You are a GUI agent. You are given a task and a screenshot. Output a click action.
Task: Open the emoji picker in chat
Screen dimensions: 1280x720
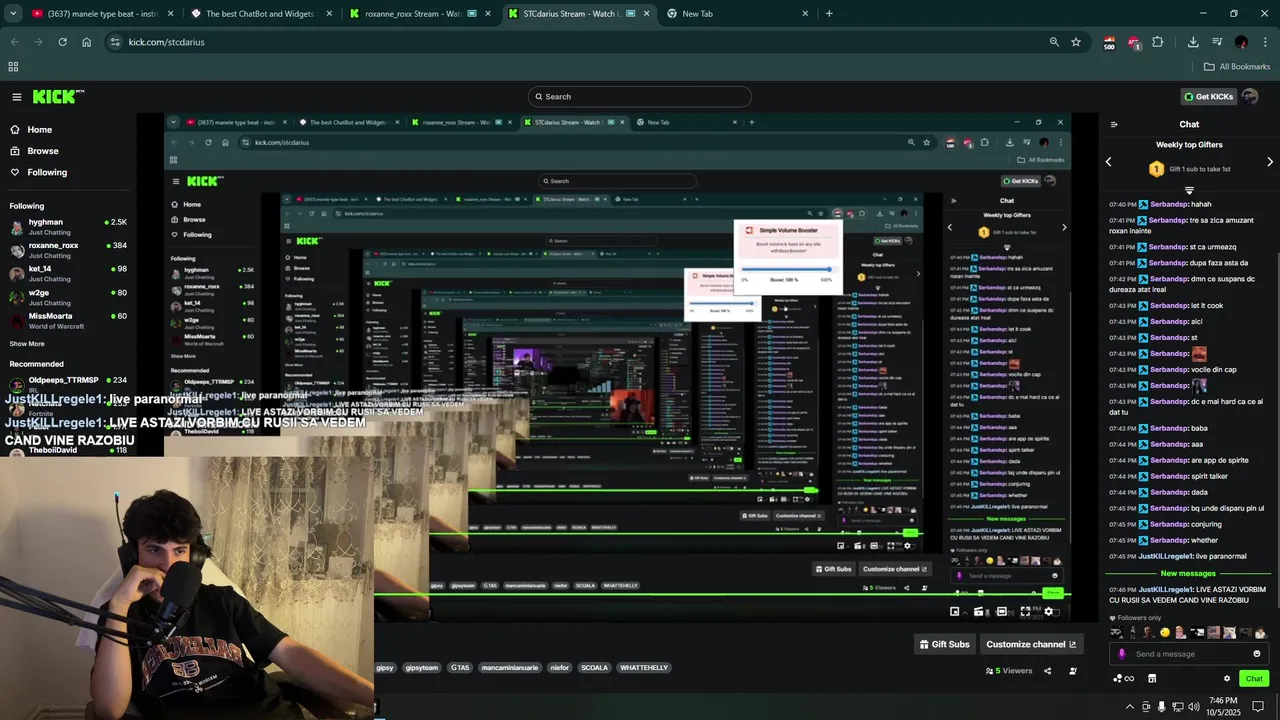(x=1257, y=654)
